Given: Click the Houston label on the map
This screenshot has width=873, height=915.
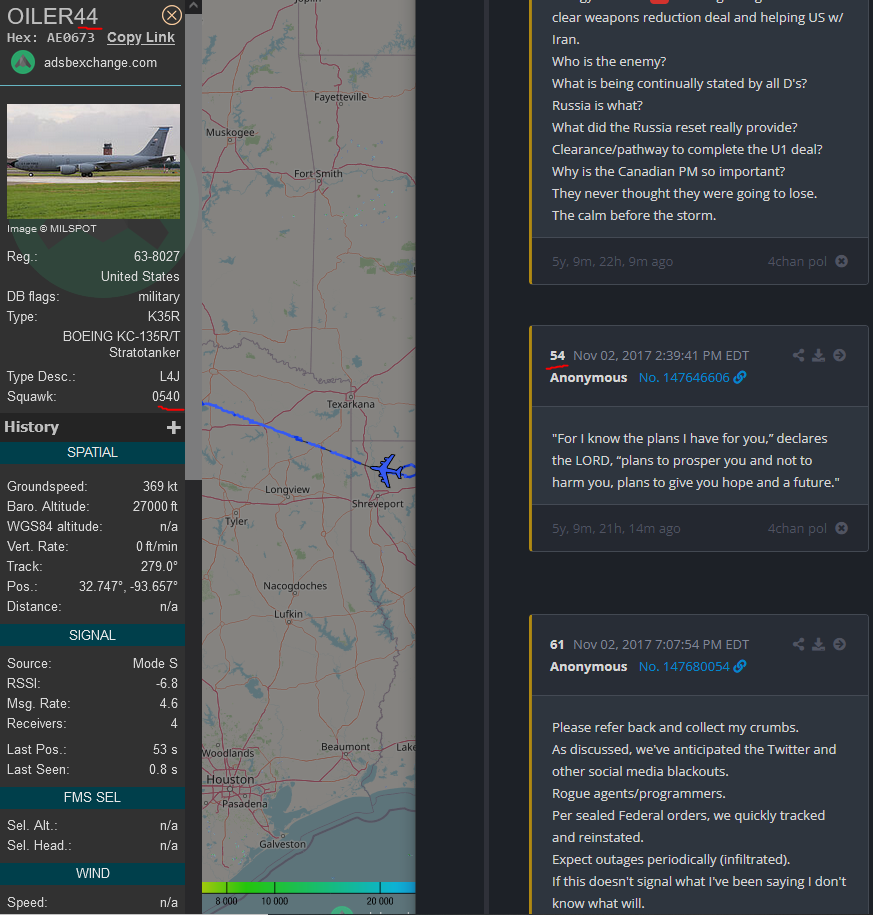Looking at the screenshot, I should point(230,779).
